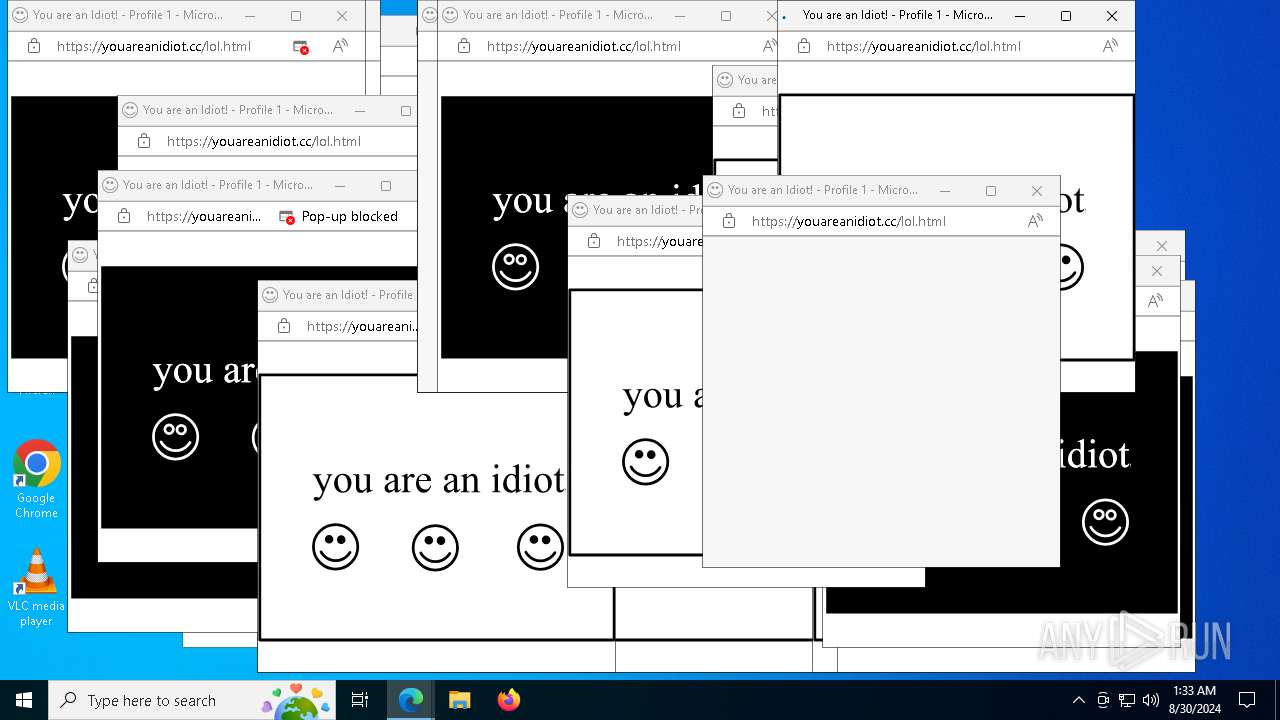Click the network icon in the system tray
The height and width of the screenshot is (720, 1280).
[x=1127, y=700]
